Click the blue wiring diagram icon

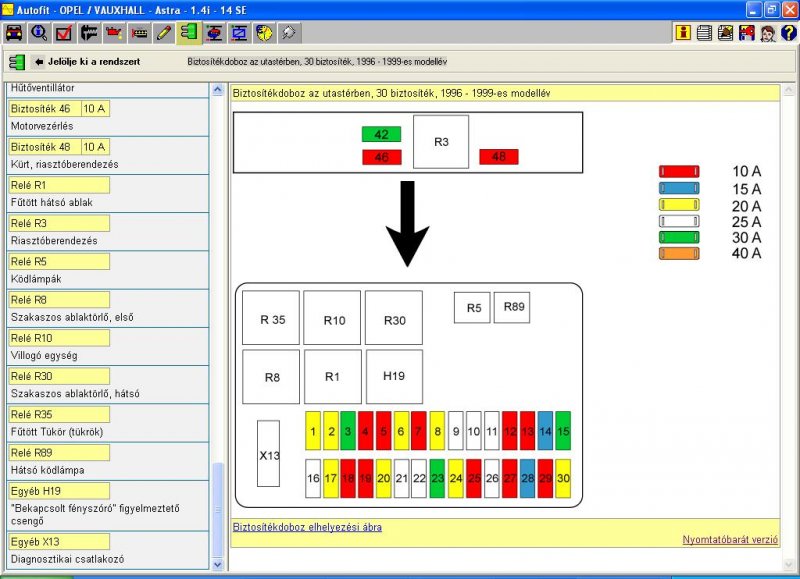coord(239,33)
